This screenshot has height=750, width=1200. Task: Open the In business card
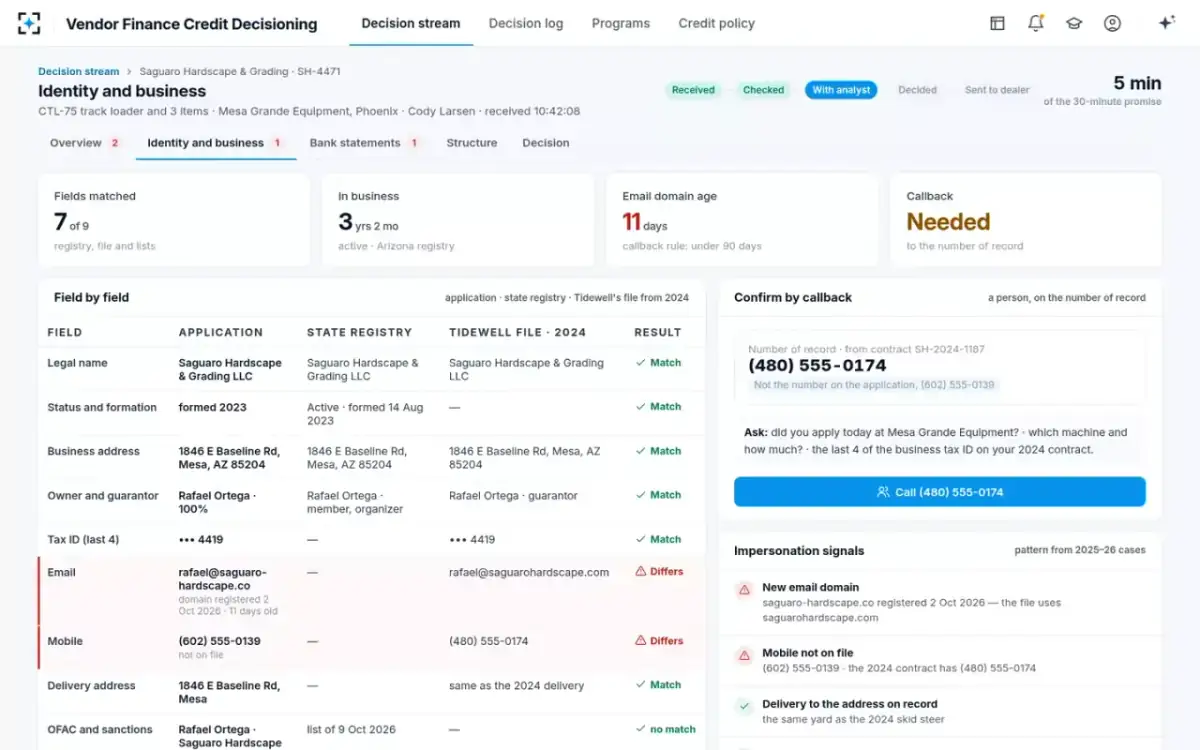(x=458, y=220)
